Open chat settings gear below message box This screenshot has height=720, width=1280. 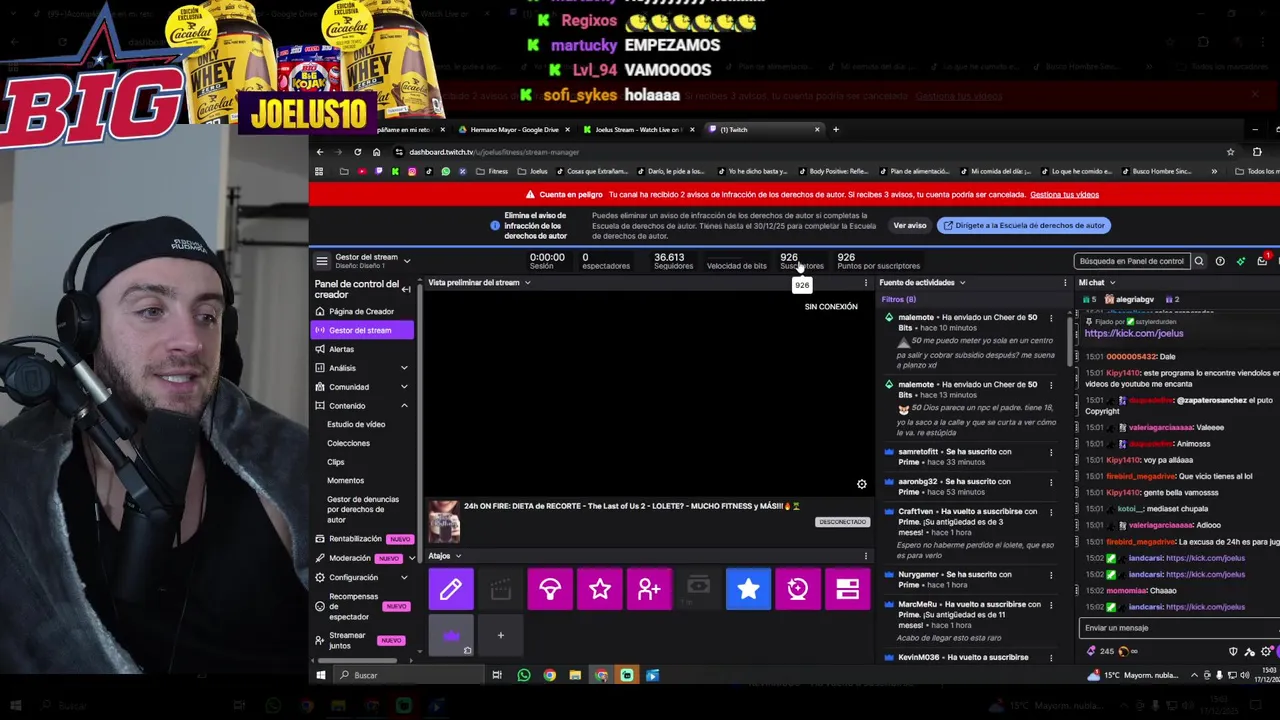1266,651
